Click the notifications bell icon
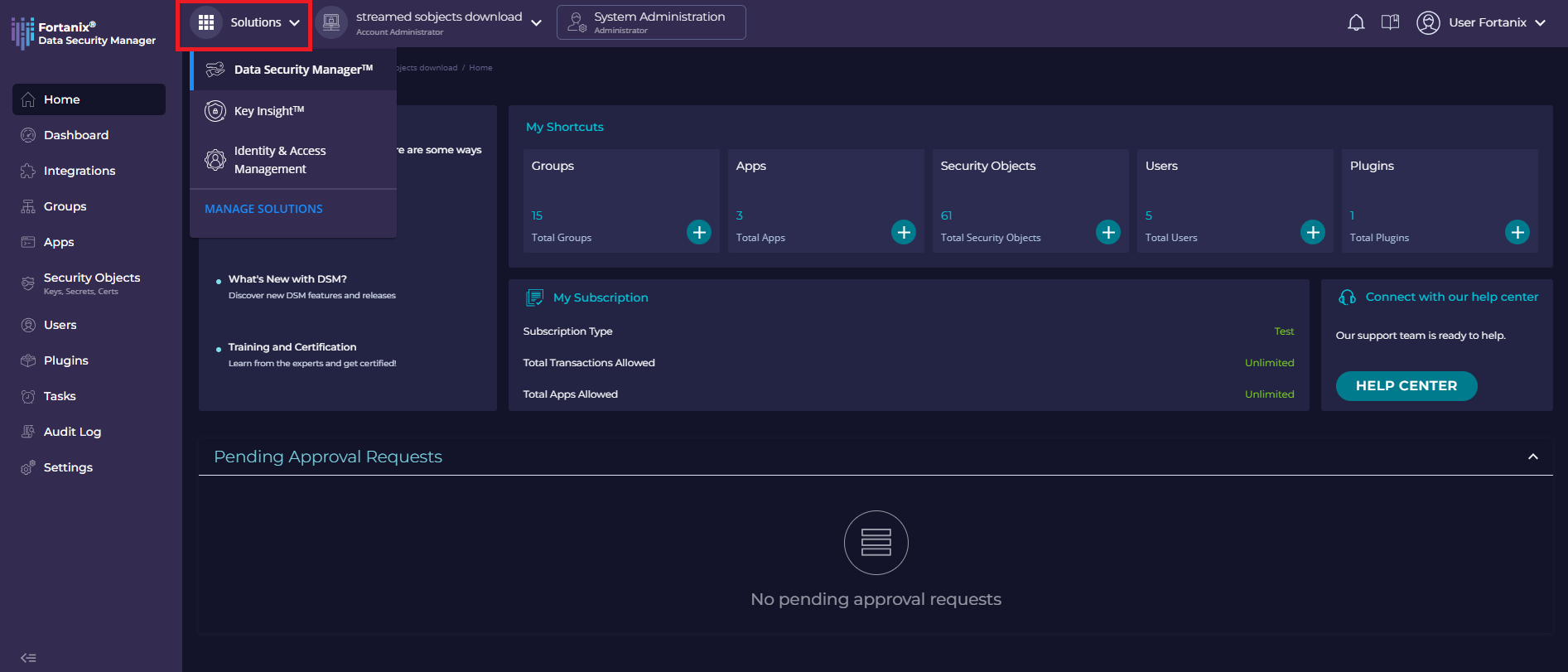 (1356, 22)
